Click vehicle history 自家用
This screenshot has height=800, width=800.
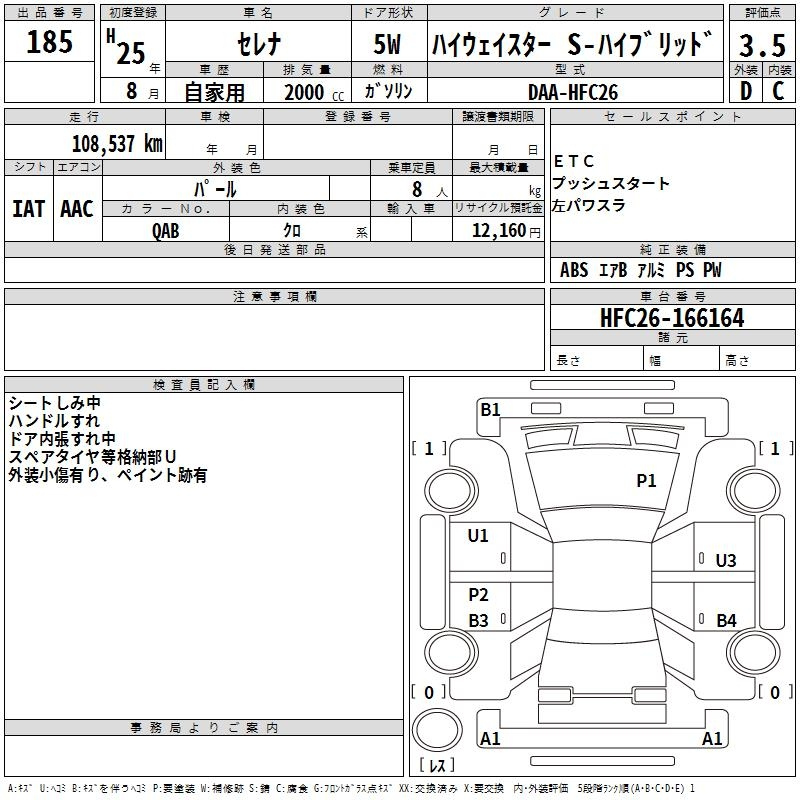click(x=214, y=92)
